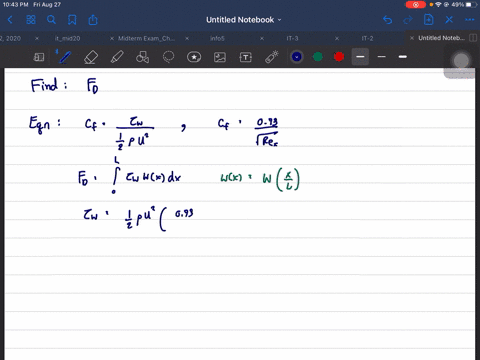Select the Eraser tool

[x=91, y=57]
